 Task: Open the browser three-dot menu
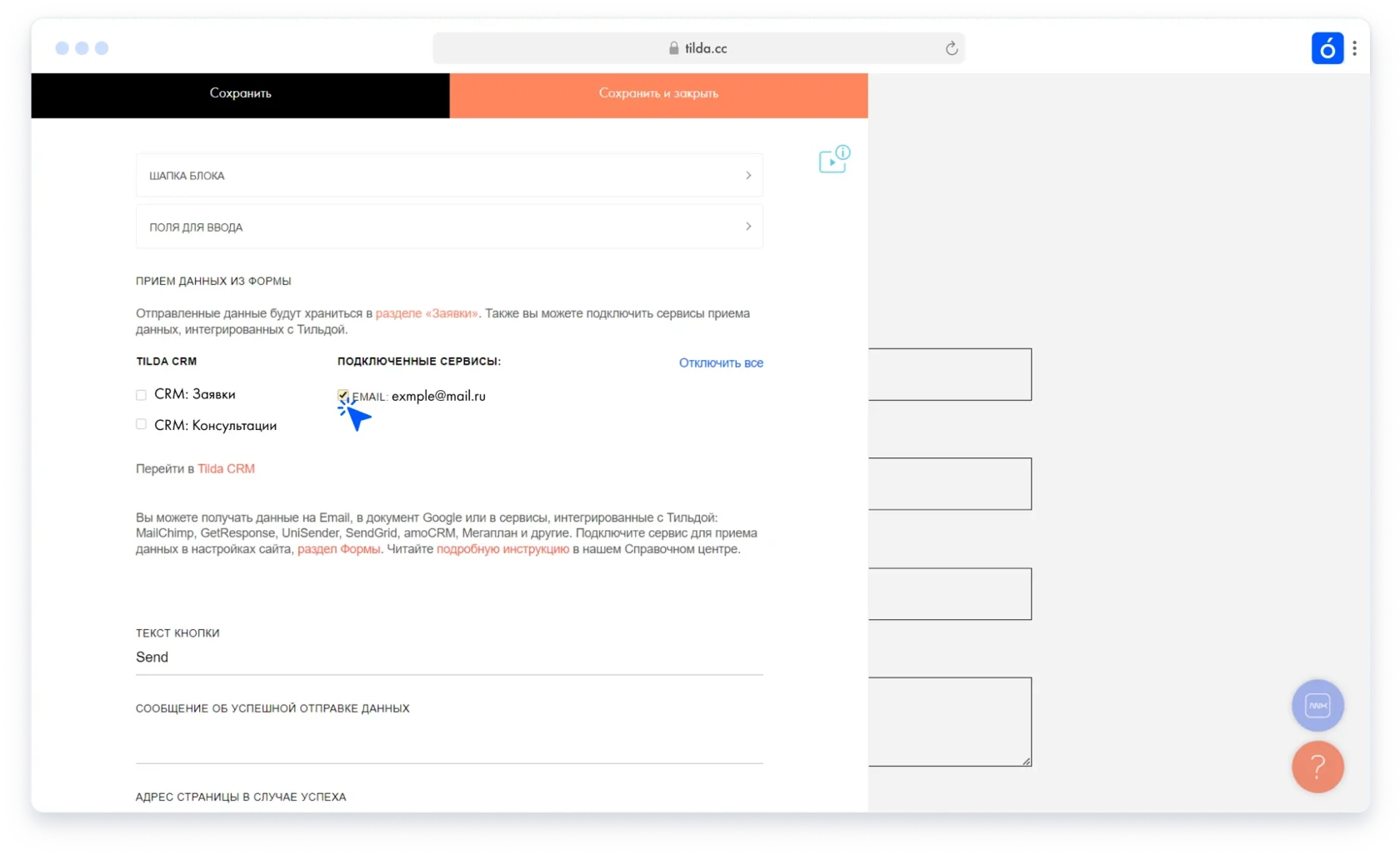tap(1355, 48)
